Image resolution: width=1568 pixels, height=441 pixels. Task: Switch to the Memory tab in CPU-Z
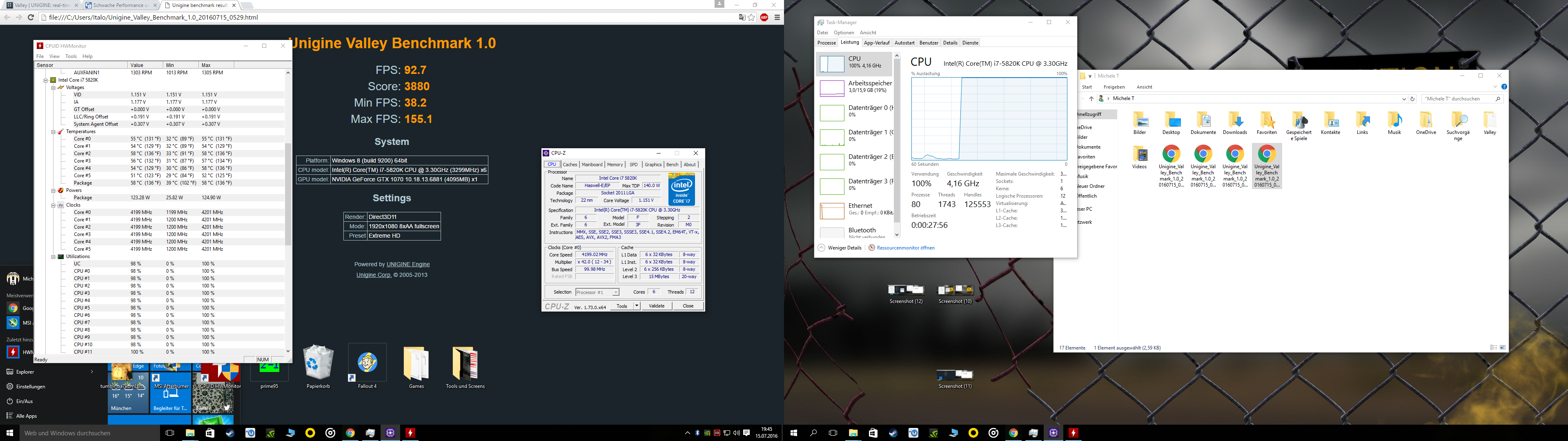(615, 165)
